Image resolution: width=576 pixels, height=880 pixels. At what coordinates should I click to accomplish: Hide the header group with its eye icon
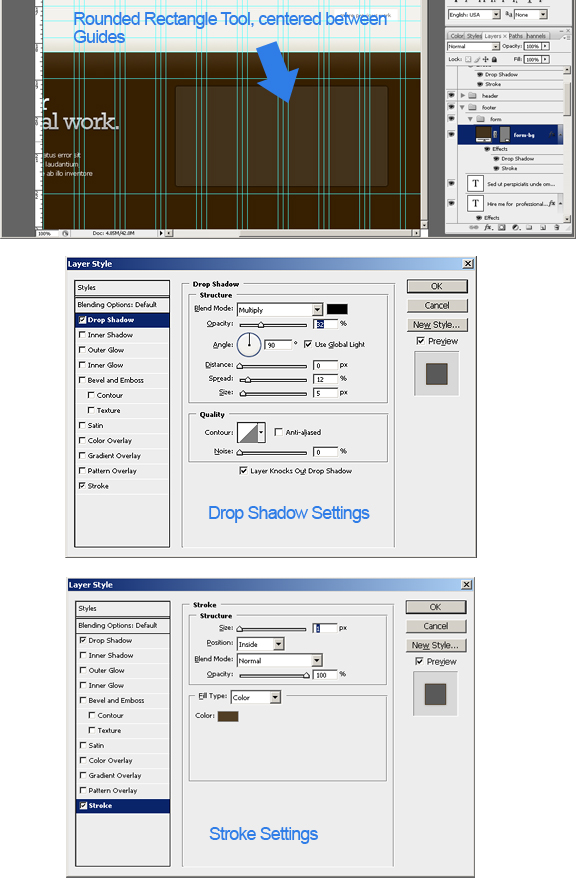click(451, 95)
